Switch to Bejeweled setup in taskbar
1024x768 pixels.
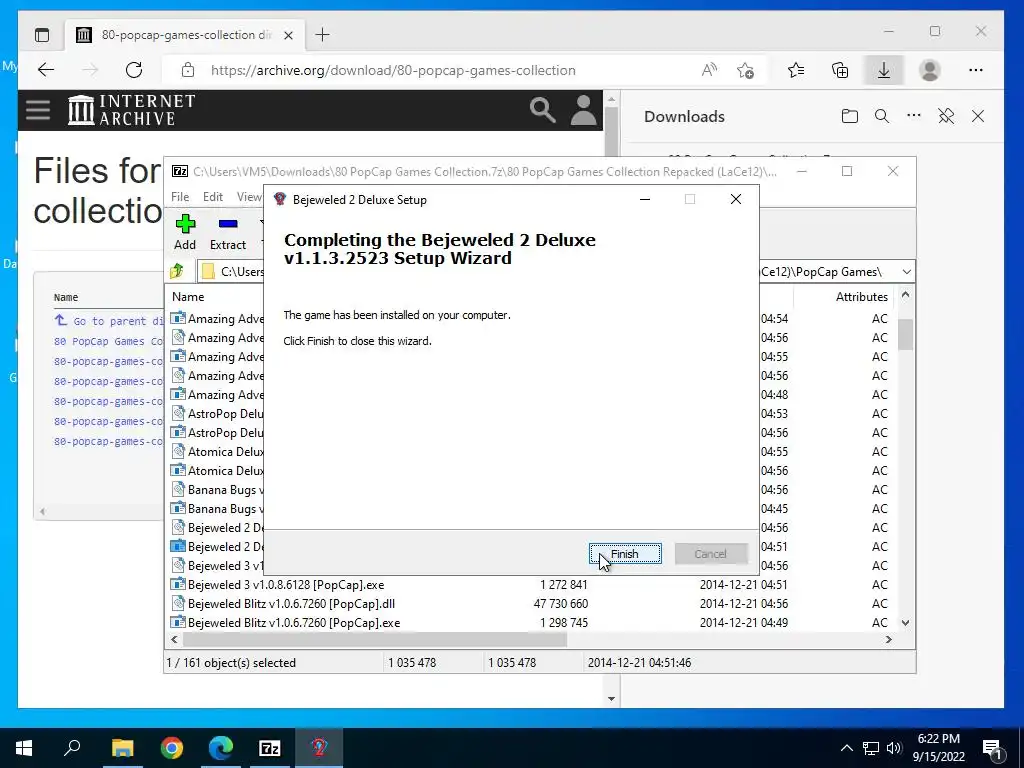pyautogui.click(x=319, y=748)
